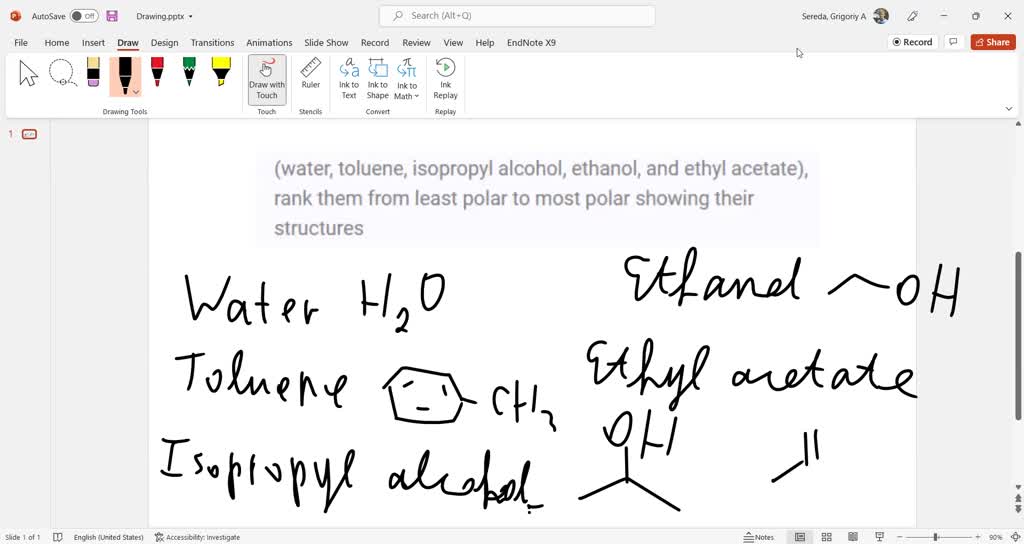
Task: Select the arrow Select Objects tool
Action: 29,73
